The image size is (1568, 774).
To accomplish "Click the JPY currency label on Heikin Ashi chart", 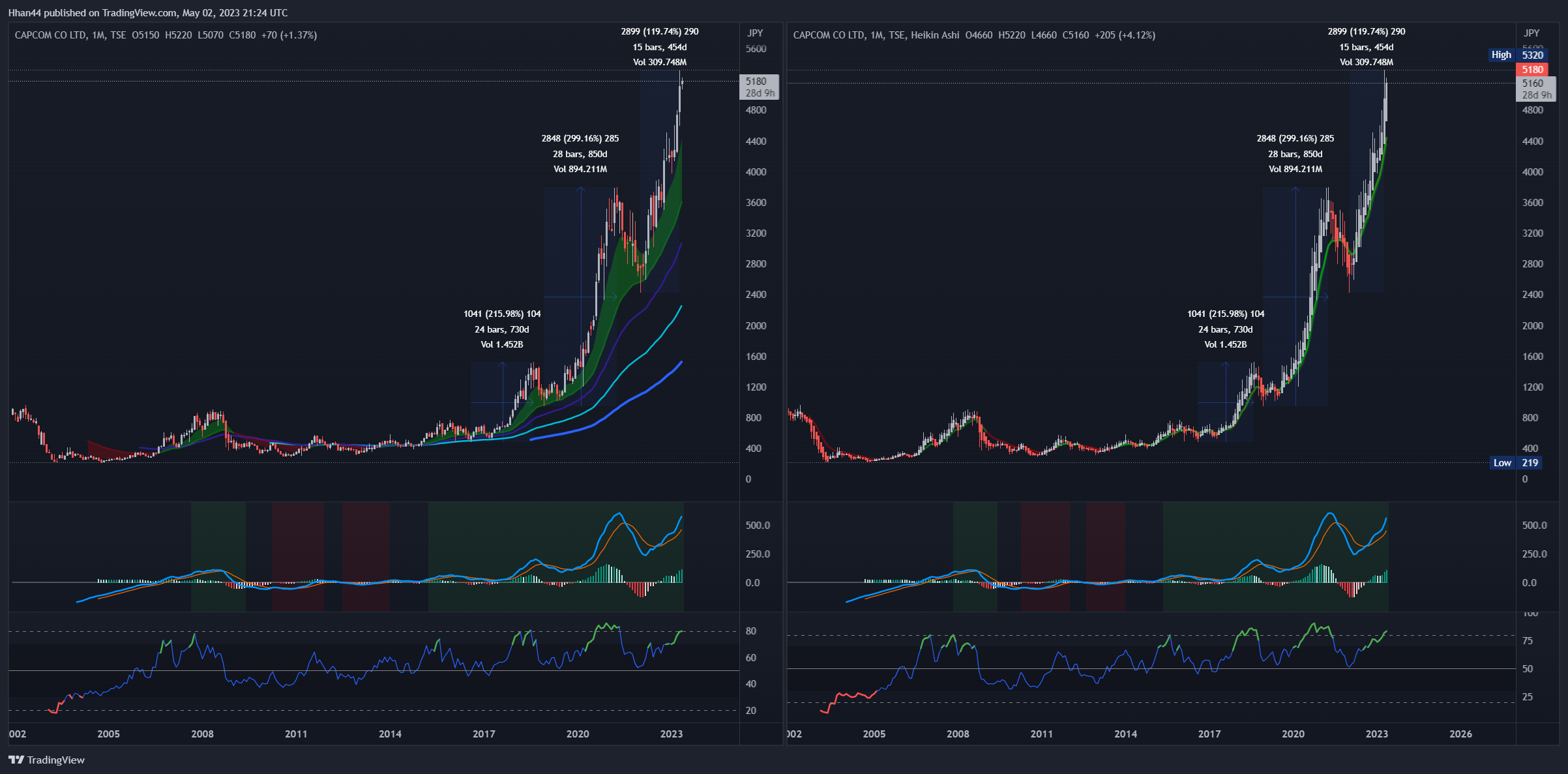I will pyautogui.click(x=1531, y=33).
